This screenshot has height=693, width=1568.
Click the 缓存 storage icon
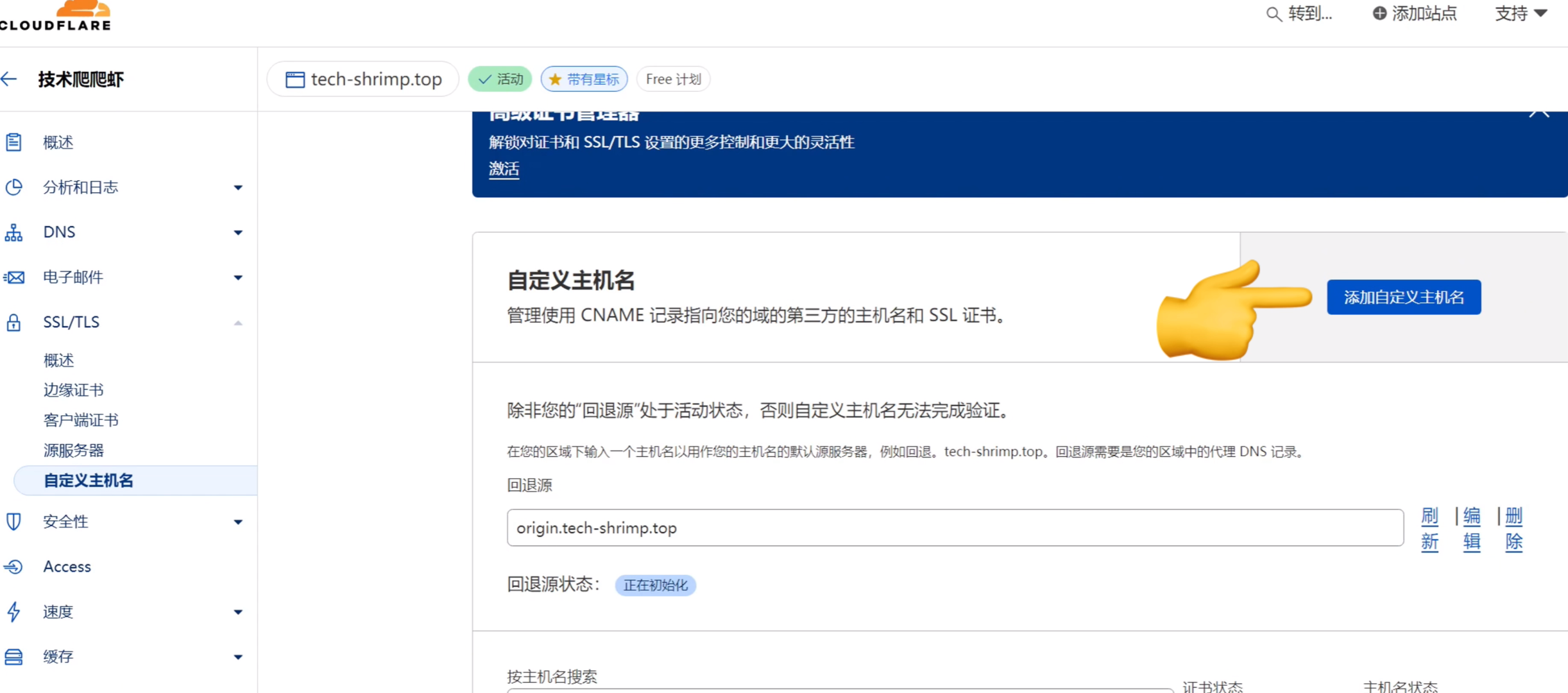[x=13, y=656]
